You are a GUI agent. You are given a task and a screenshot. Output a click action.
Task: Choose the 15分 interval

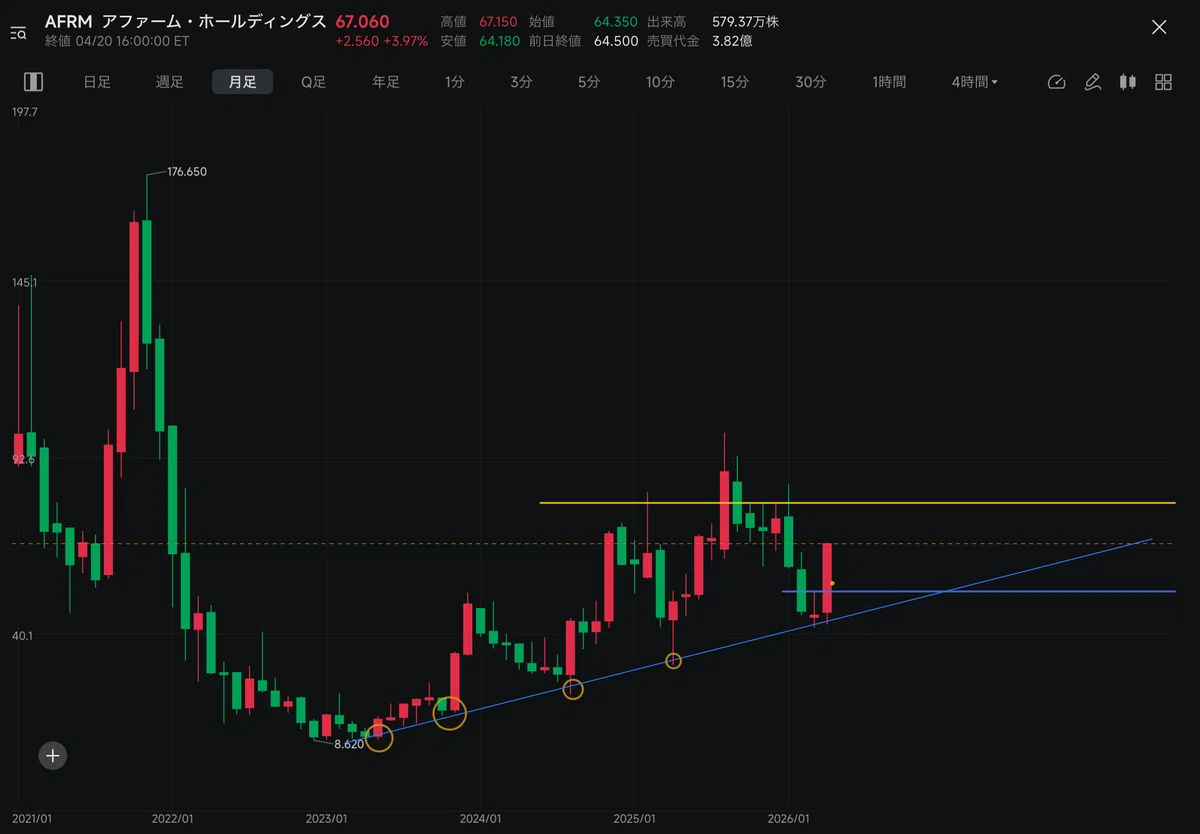(735, 82)
